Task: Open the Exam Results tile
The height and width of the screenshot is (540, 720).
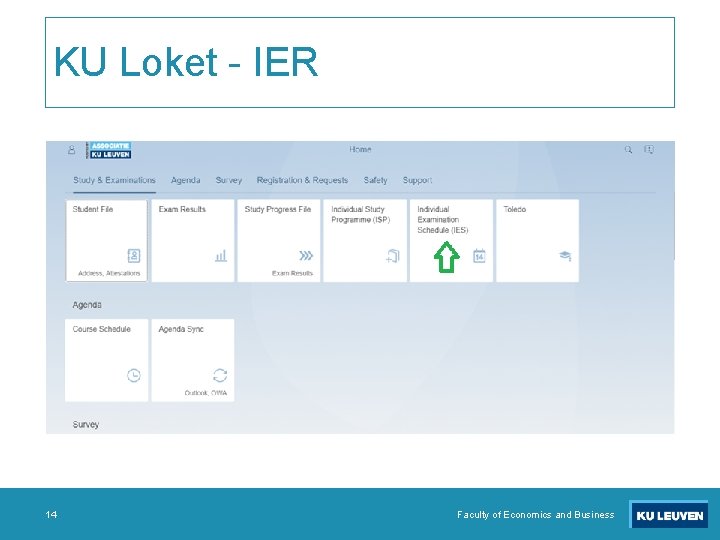Action: click(x=193, y=241)
